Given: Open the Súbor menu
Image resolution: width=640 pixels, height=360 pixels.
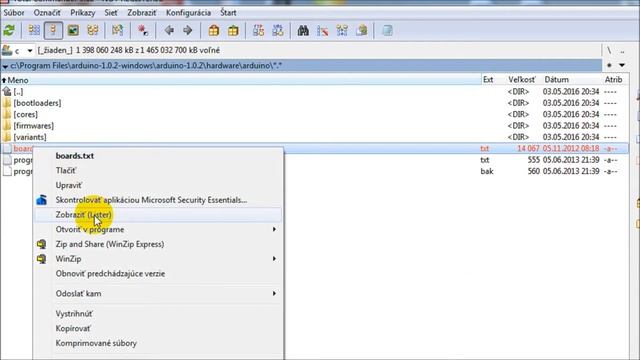Looking at the screenshot, I should click(x=14, y=13).
